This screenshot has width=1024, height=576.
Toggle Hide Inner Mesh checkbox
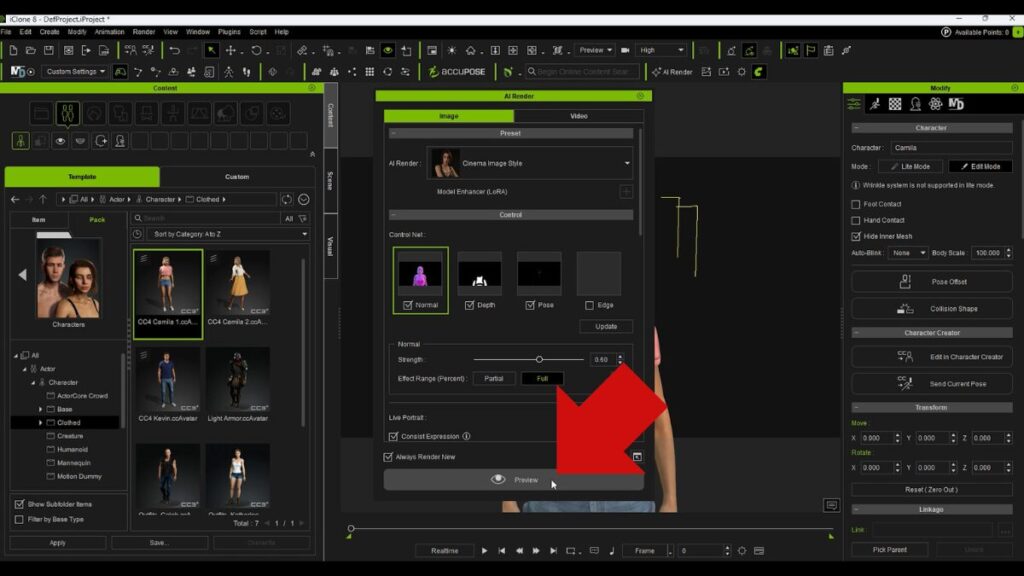pyautogui.click(x=856, y=236)
